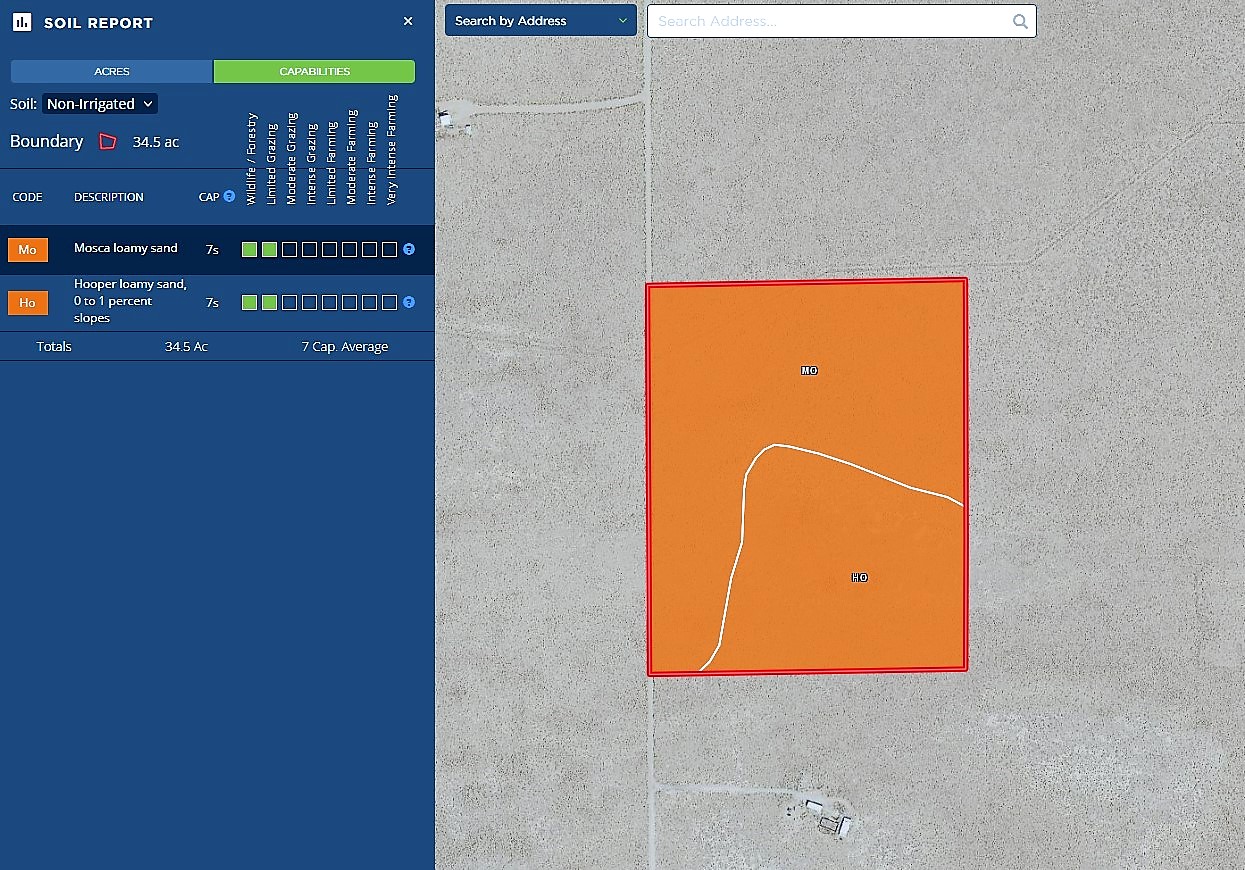This screenshot has height=870, width=1245.
Task: Open the CAP column help icon
Action: 229,197
